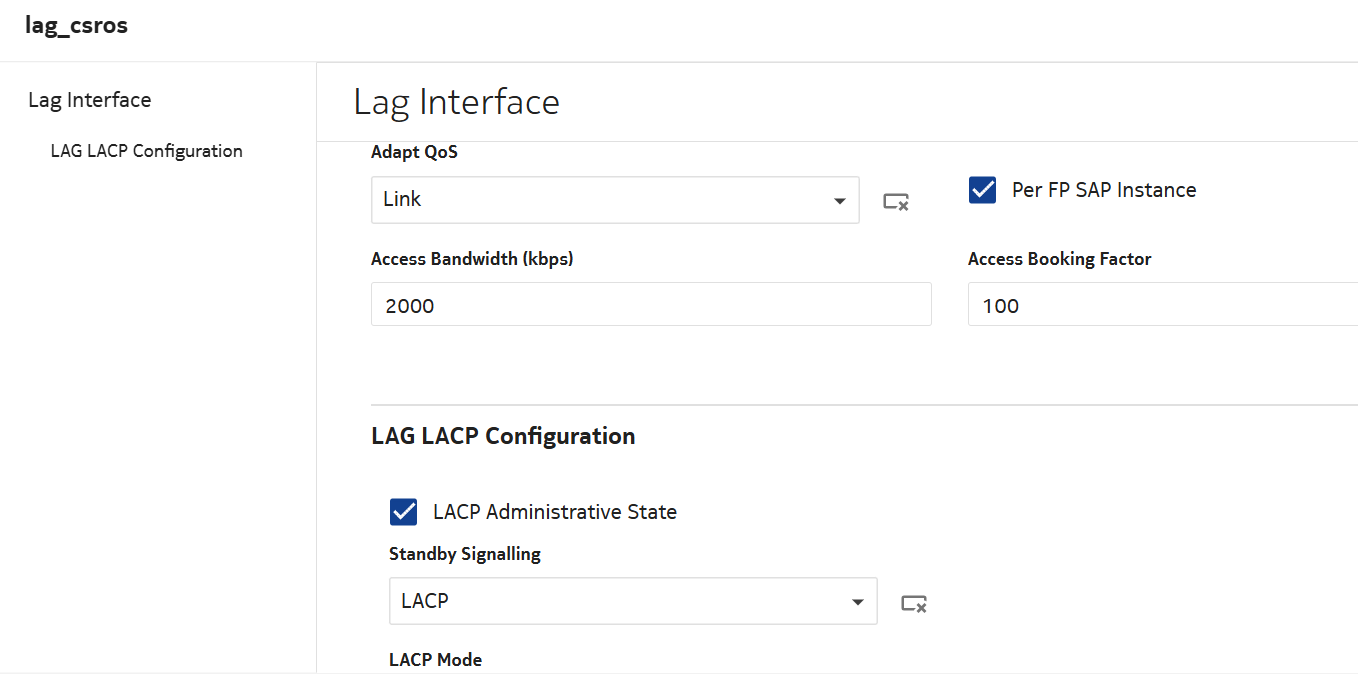Jump to LAG LACP Configuration from the sidebar
The image size is (1358, 691).
(146, 151)
